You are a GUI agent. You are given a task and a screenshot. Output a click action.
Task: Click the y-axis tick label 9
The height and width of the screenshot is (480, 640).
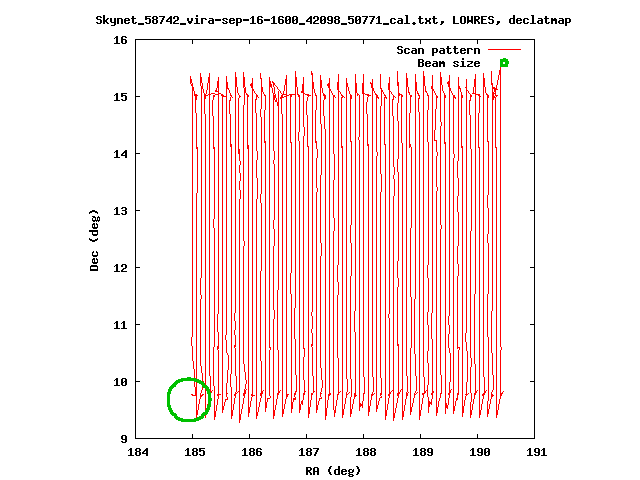(124, 439)
